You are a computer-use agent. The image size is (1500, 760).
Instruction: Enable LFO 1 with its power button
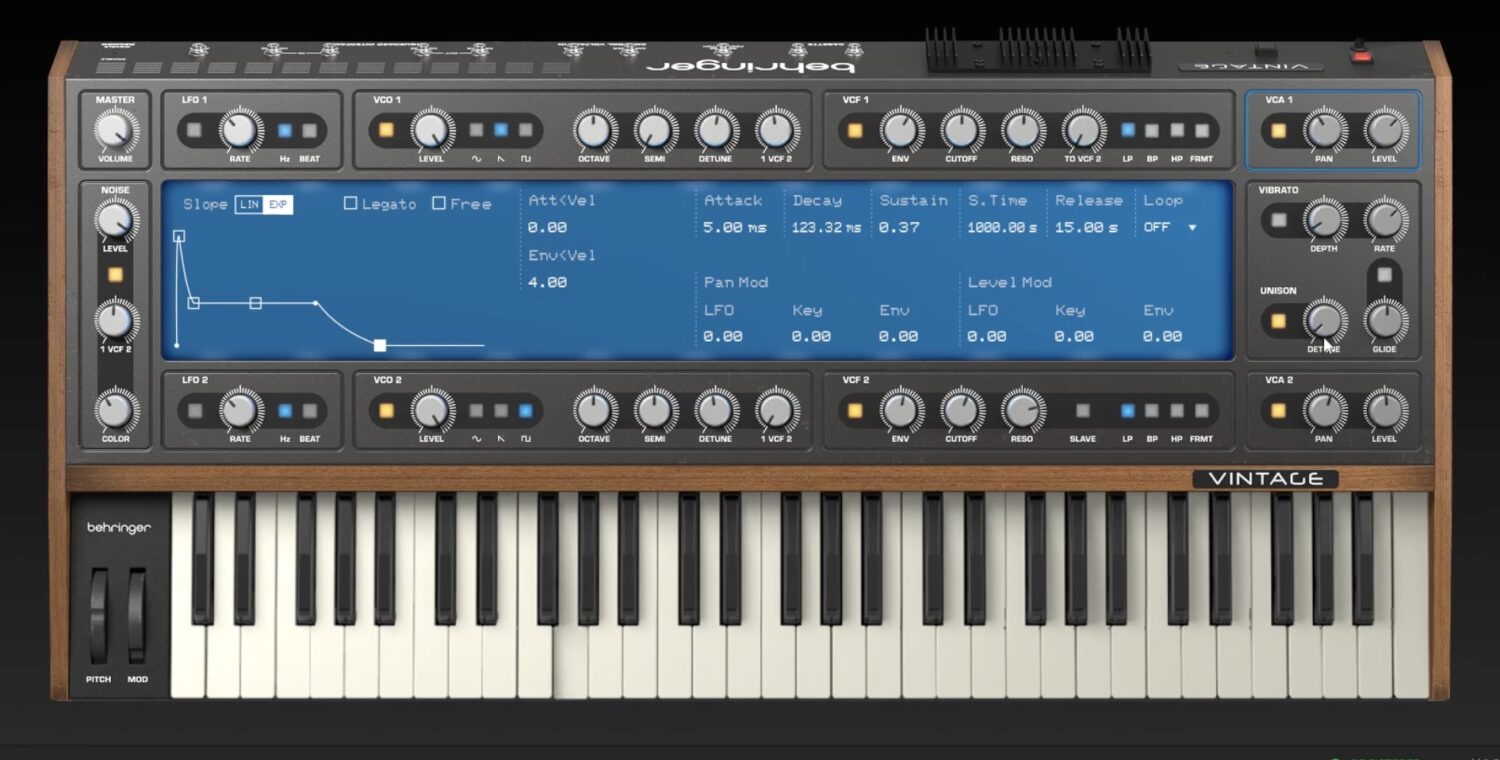pyautogui.click(x=194, y=130)
